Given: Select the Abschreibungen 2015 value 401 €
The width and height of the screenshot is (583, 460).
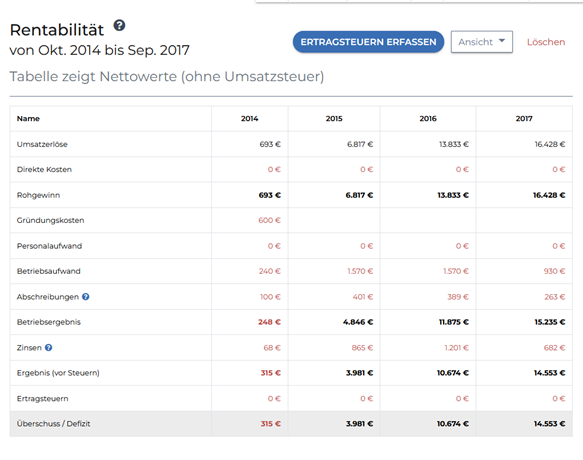Looking at the screenshot, I should tap(363, 297).
